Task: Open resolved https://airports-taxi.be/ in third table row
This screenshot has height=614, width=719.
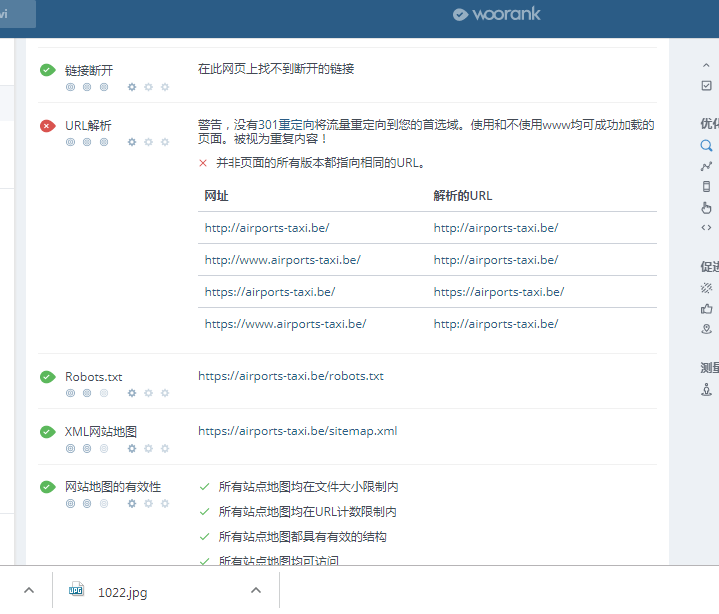Action: coord(499,292)
